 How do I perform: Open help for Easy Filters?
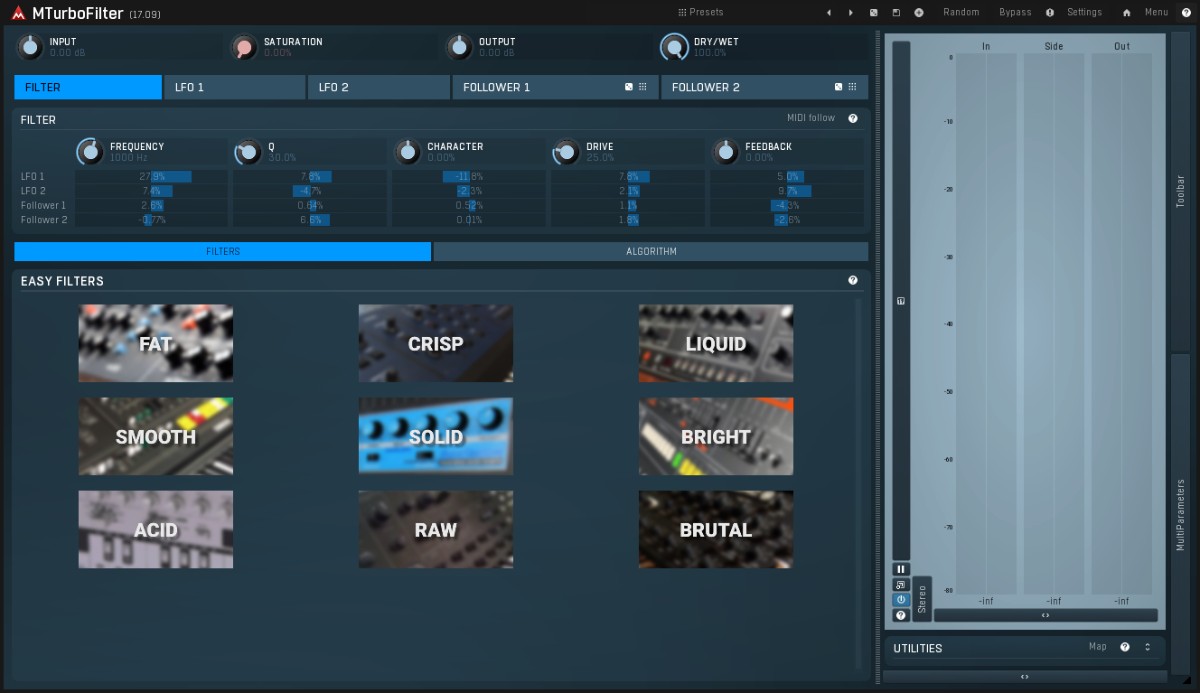853,281
